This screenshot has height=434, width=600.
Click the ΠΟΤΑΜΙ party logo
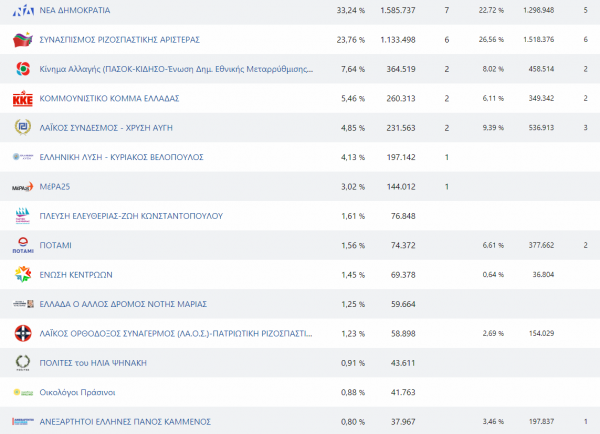22,245
